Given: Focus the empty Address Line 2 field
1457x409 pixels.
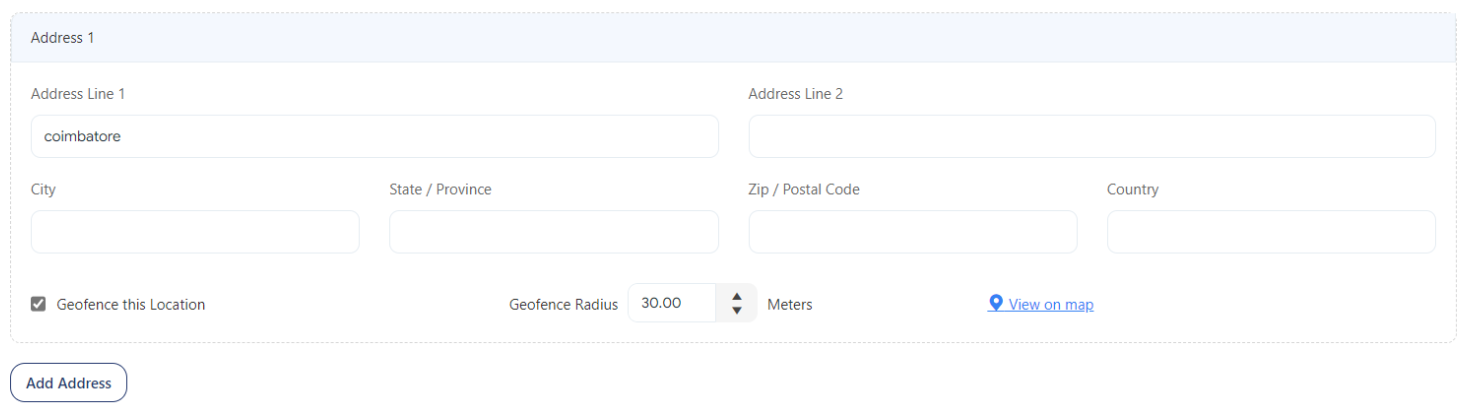Looking at the screenshot, I should click(x=1091, y=137).
